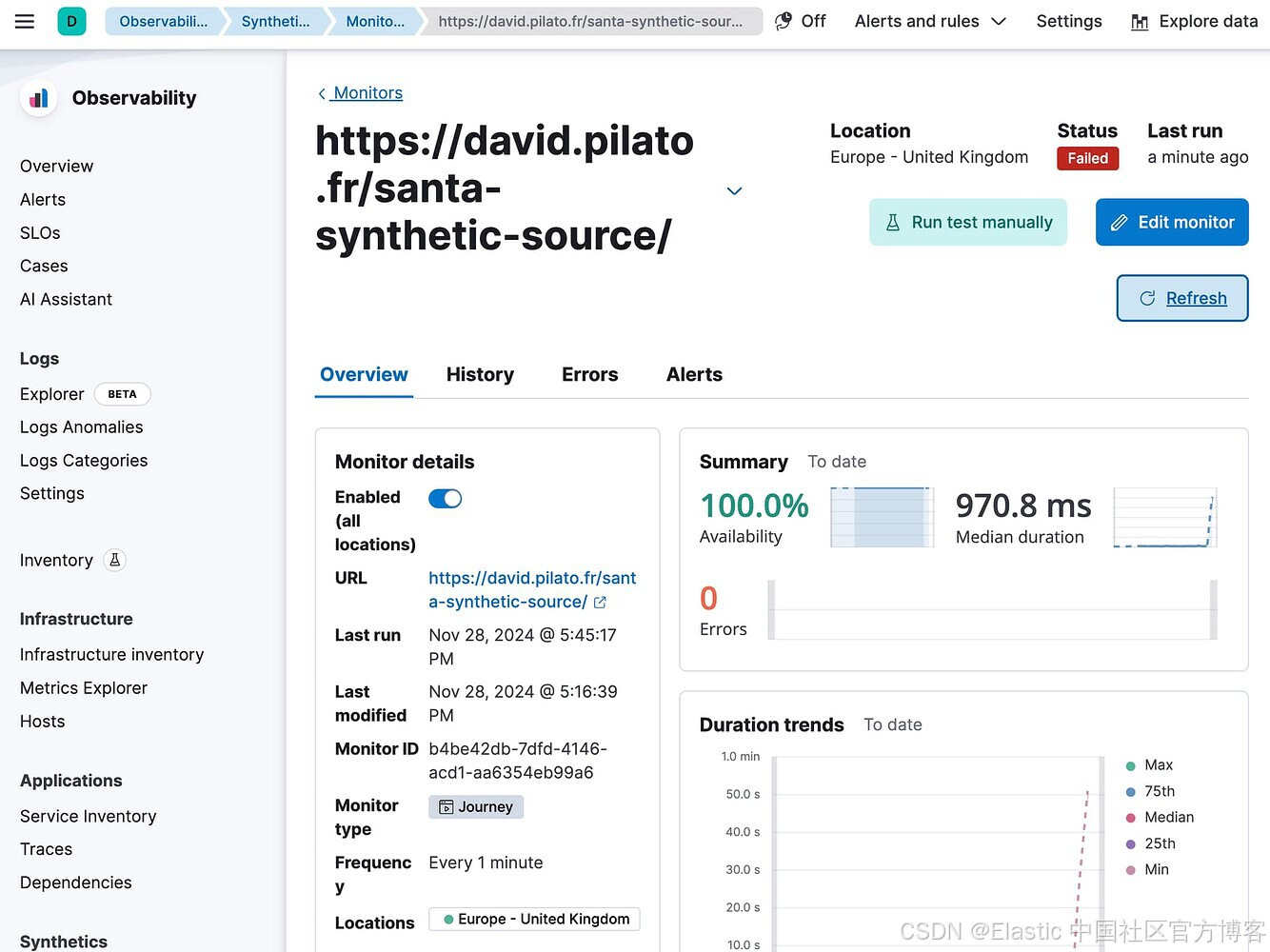Open Overview in the sidebar
Viewport: 1270px width, 952px height.
click(57, 167)
